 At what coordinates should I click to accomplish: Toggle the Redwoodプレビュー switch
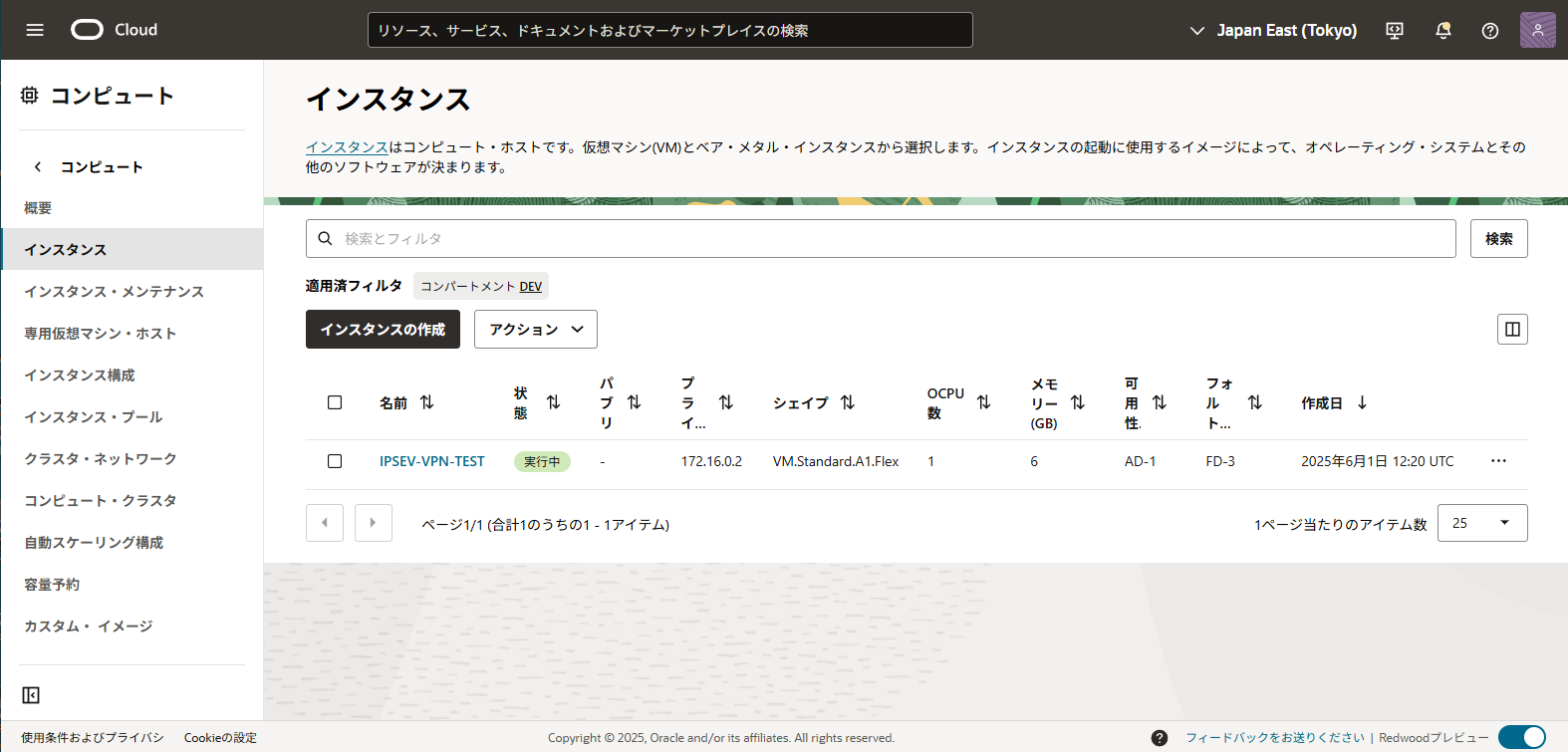[1522, 737]
